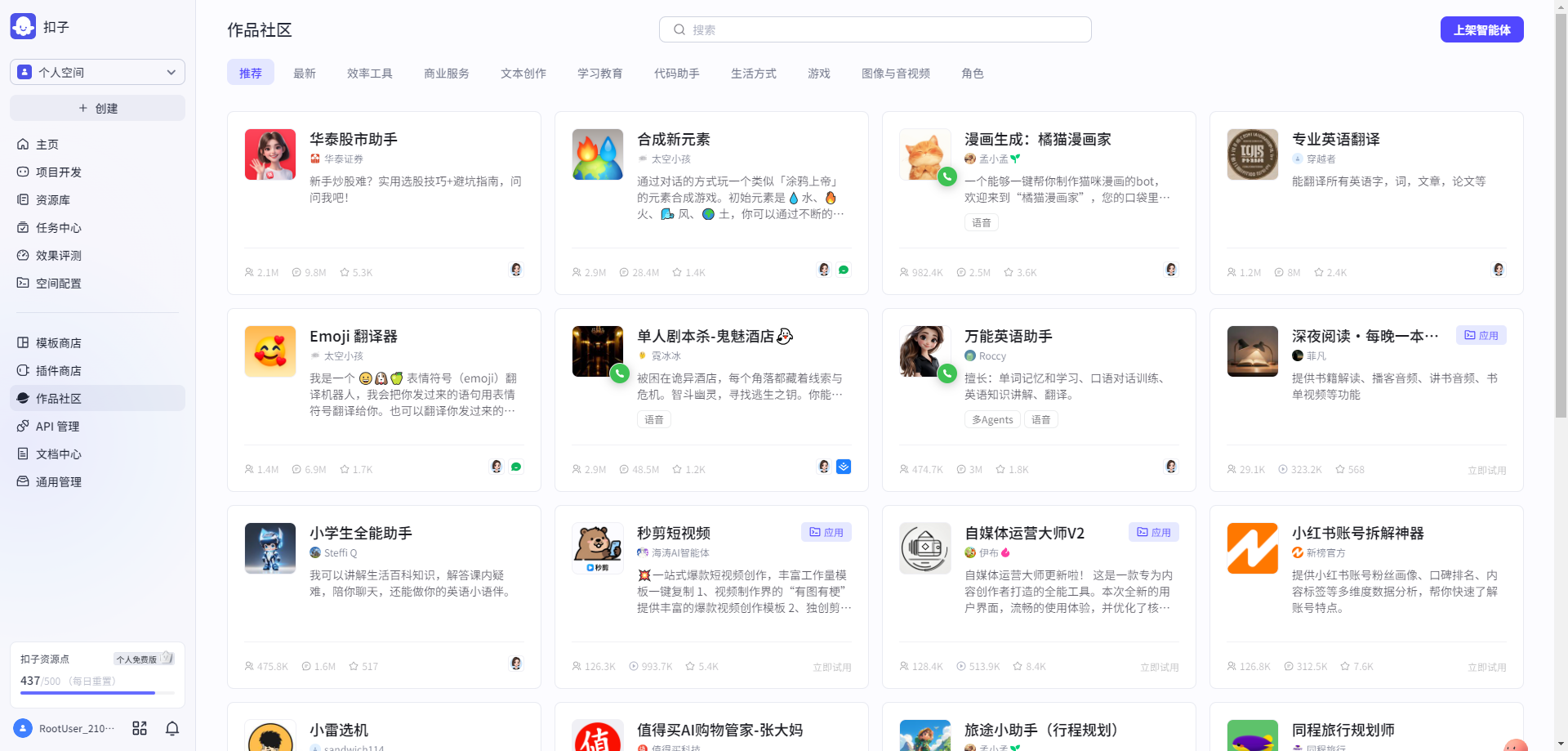The image size is (1568, 751).
Task: Open notifications bell icon
Action: pos(172,728)
